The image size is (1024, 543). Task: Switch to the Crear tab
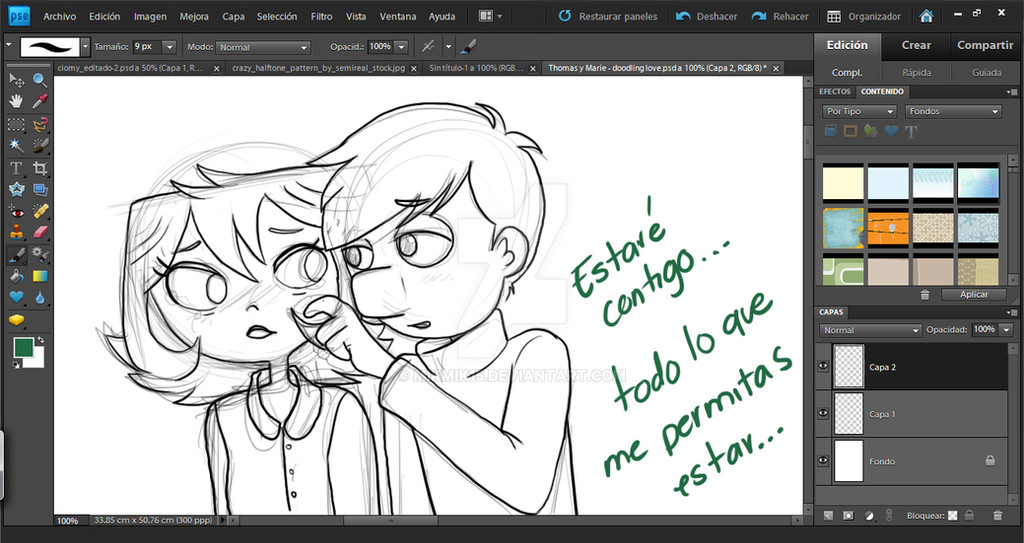click(x=916, y=45)
